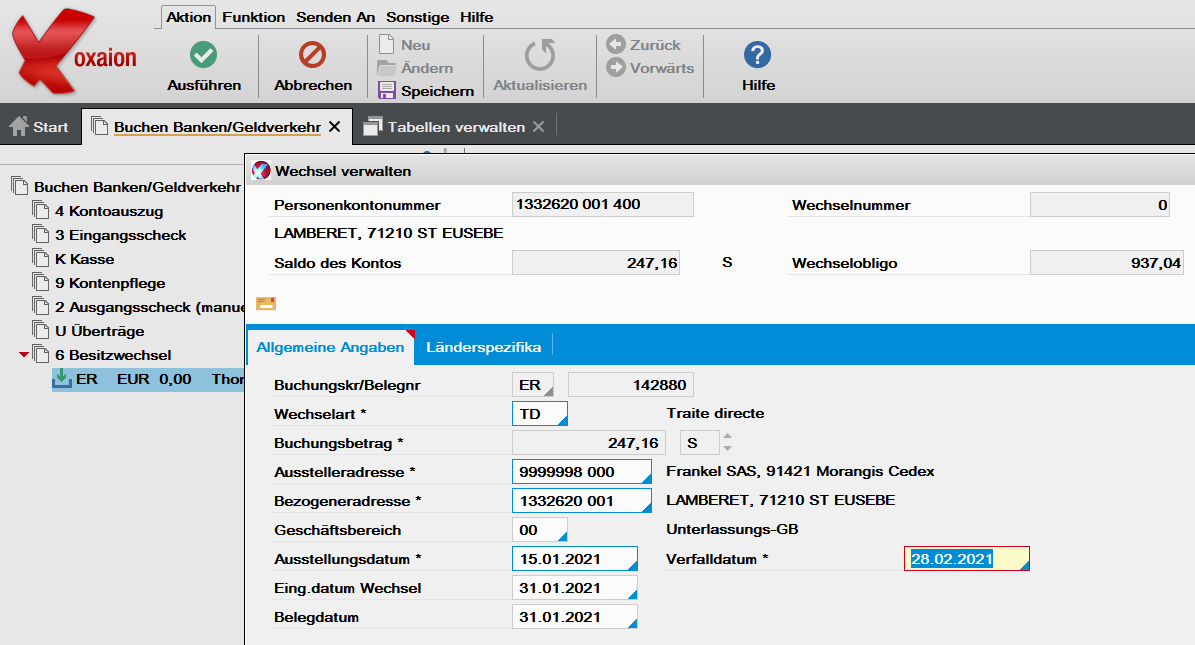Select 6 Besitzwechsel tree node

[113, 355]
